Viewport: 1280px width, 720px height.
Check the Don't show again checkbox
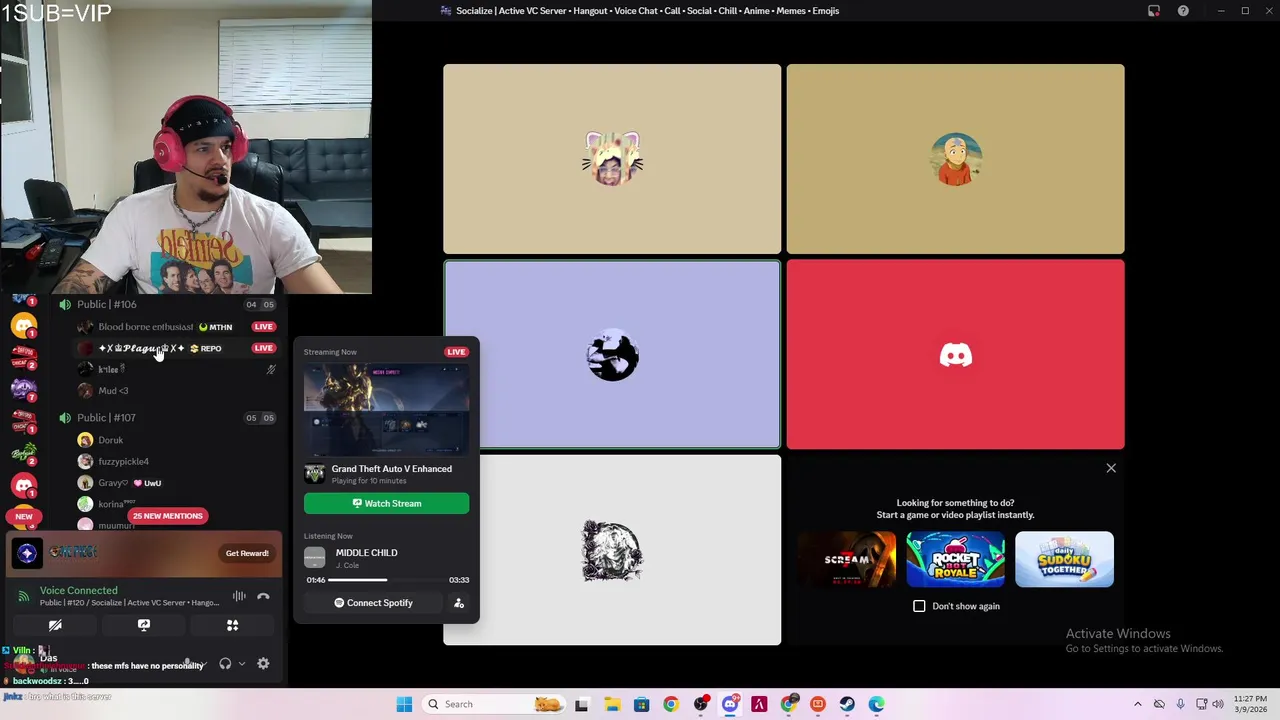[x=919, y=606]
